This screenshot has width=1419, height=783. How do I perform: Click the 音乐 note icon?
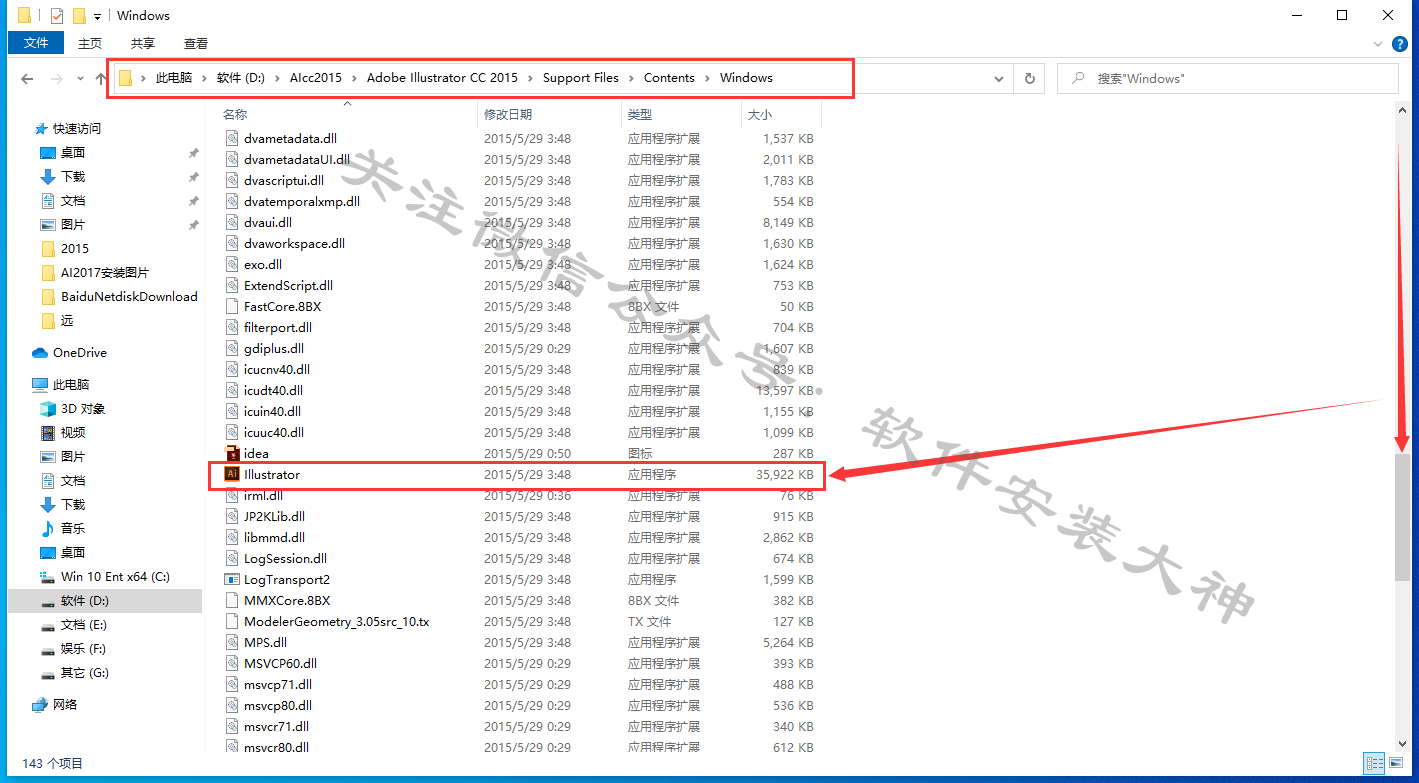point(47,528)
